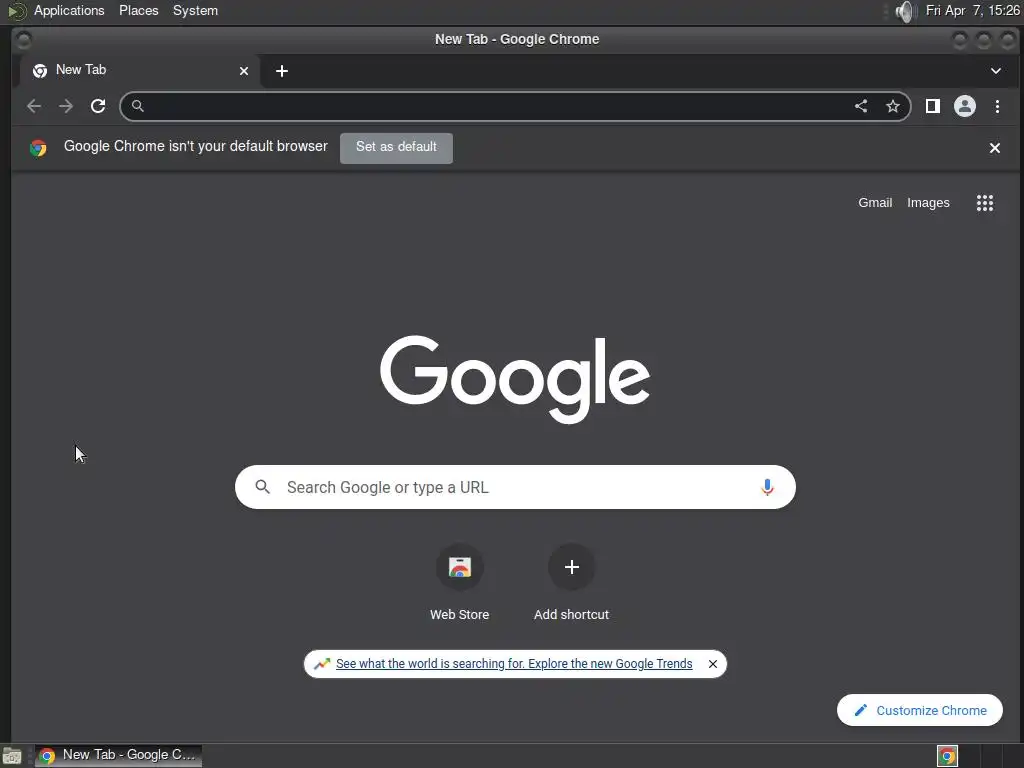
Task: Click the show desktop icon in bottom panel
Action: tap(12, 756)
